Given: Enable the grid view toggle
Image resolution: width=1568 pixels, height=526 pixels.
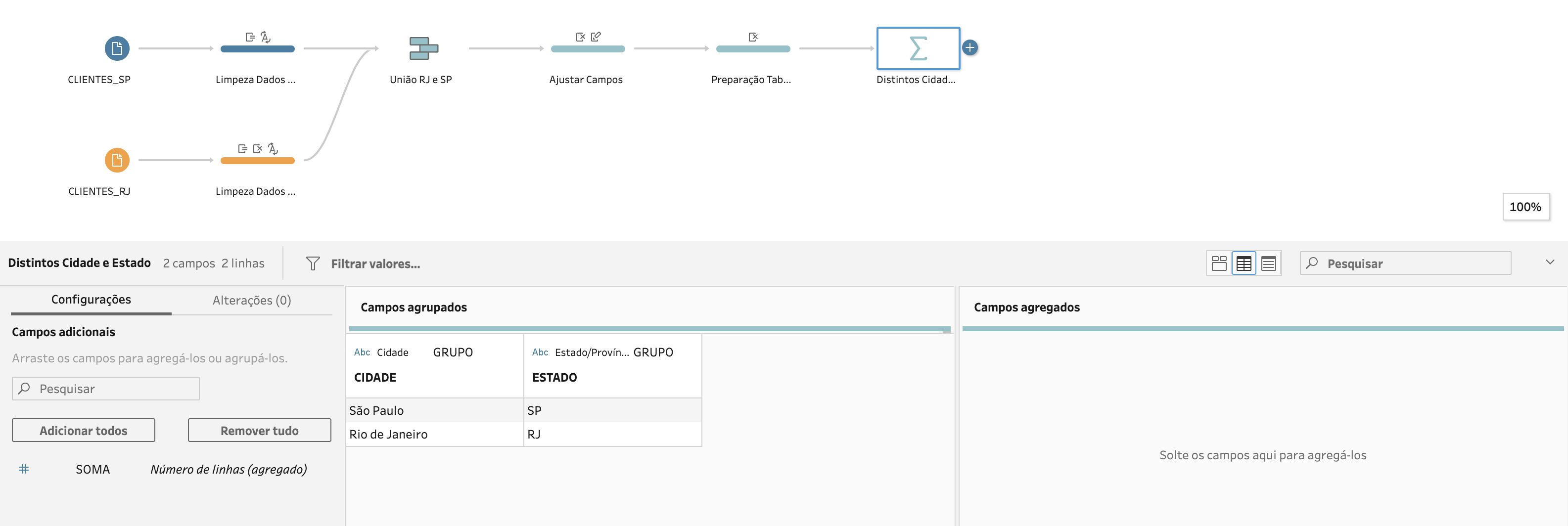Looking at the screenshot, I should pos(1244,263).
